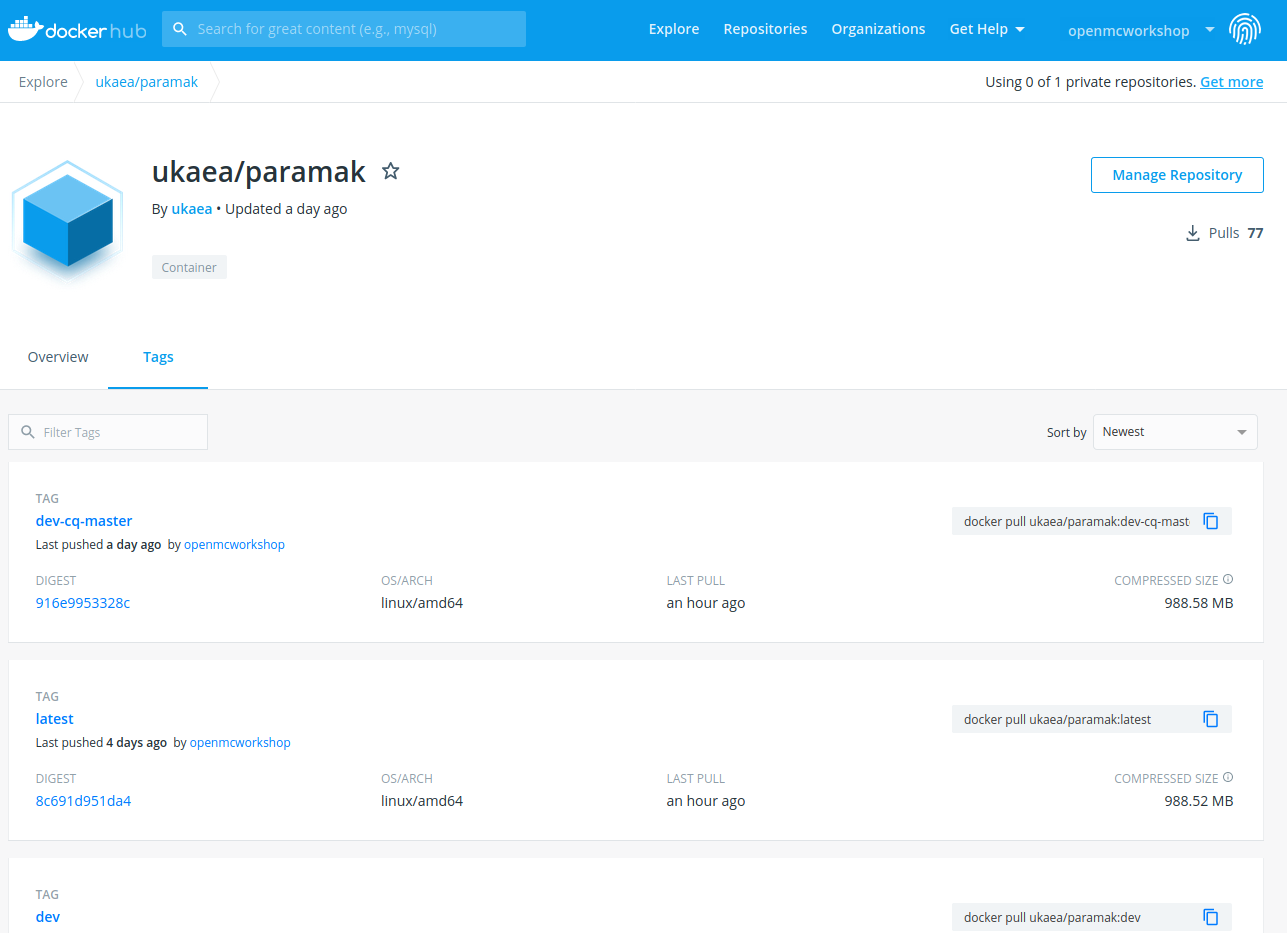Open the Sort by Newest dropdown
This screenshot has width=1287, height=933.
tap(1175, 432)
